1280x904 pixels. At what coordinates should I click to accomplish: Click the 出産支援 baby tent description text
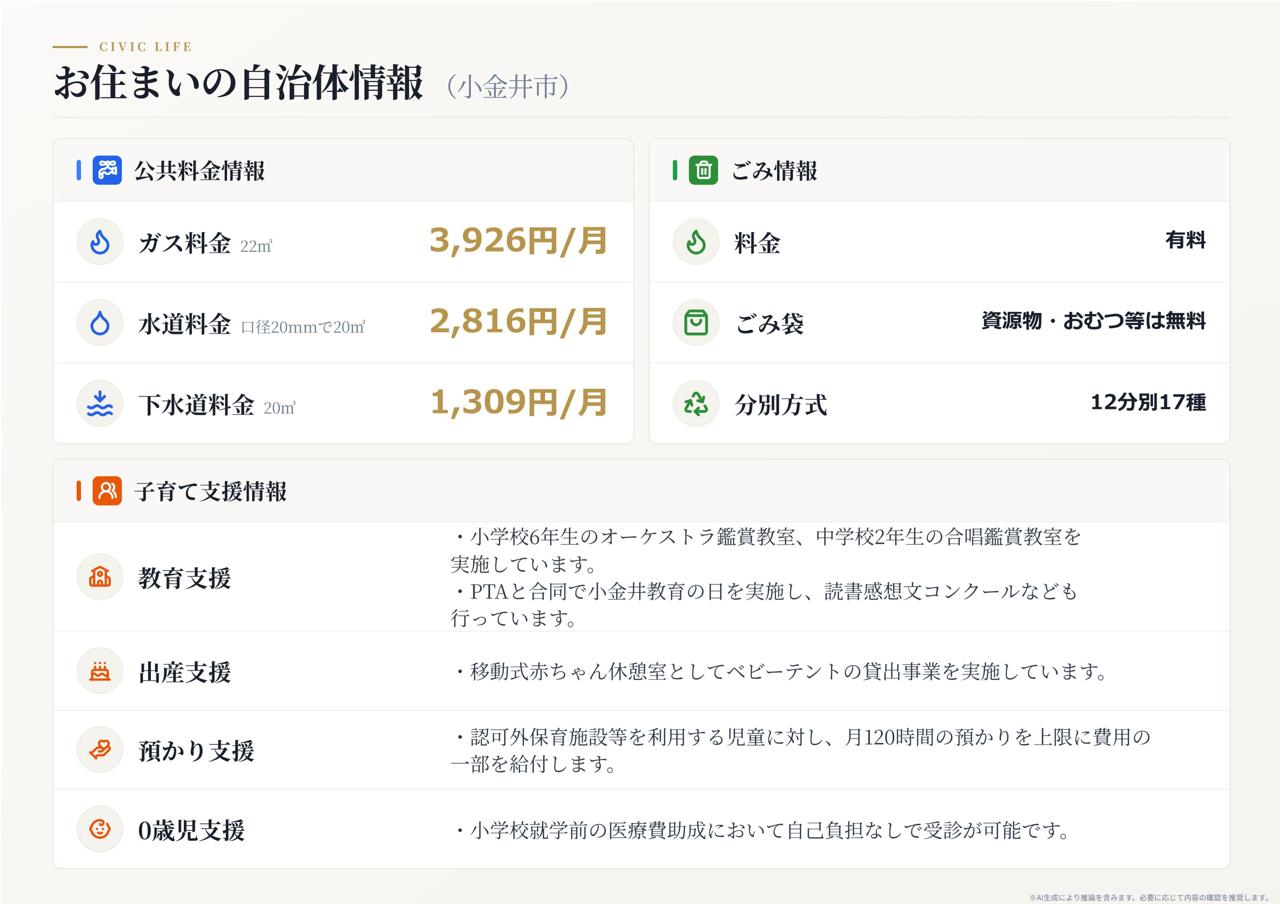pos(780,672)
